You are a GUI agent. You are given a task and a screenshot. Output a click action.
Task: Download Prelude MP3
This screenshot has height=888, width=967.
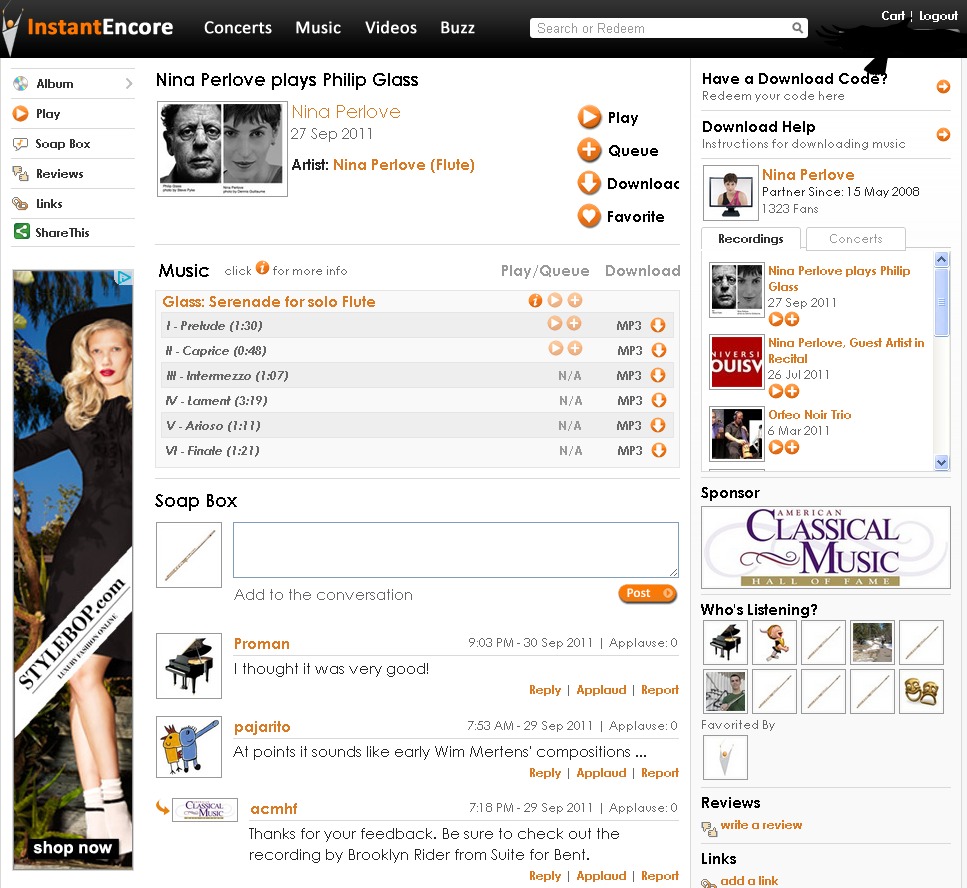point(658,325)
